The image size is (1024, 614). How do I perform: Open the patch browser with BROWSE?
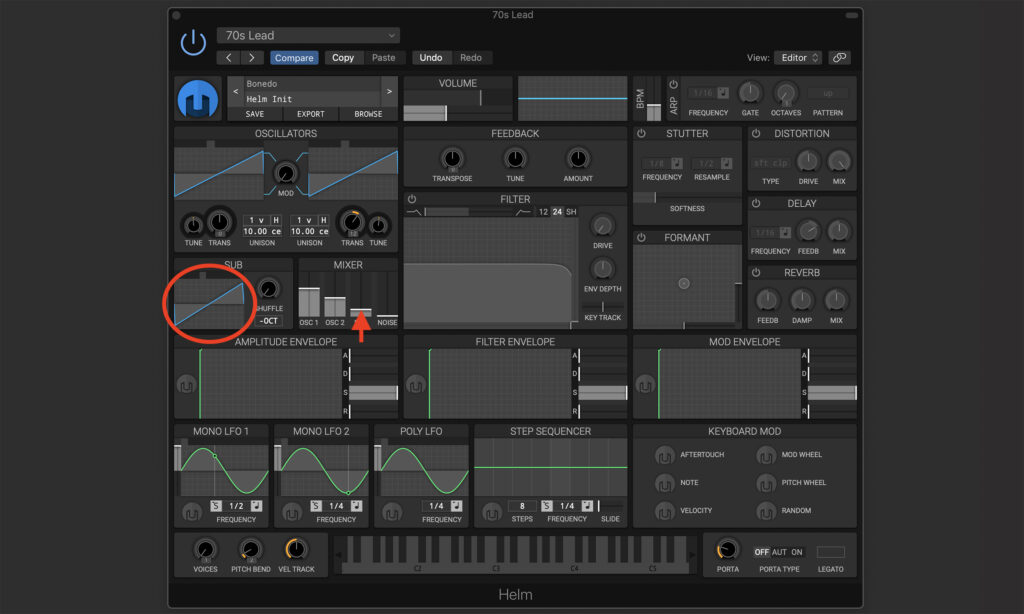(x=368, y=114)
